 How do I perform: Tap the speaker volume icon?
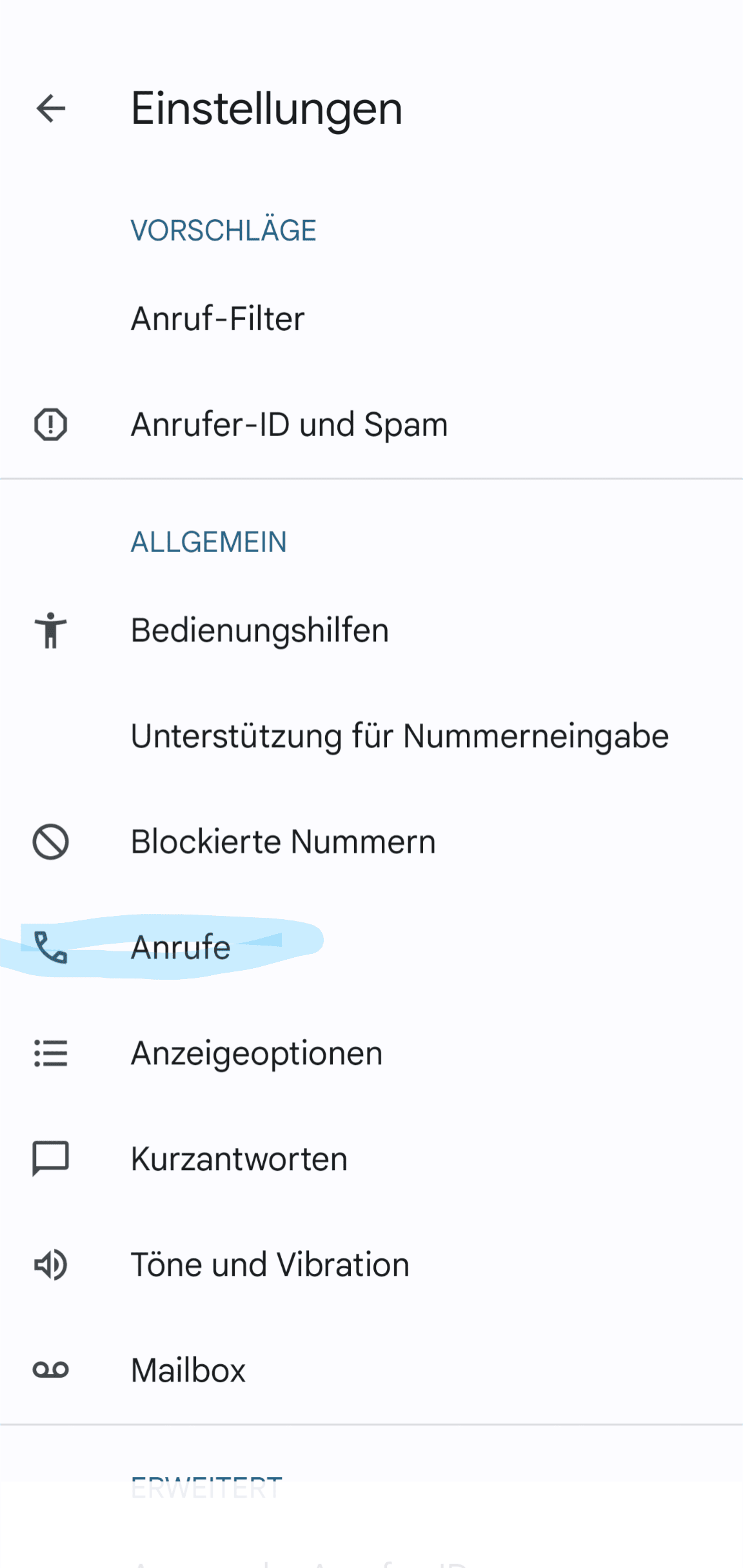pos(50,1264)
